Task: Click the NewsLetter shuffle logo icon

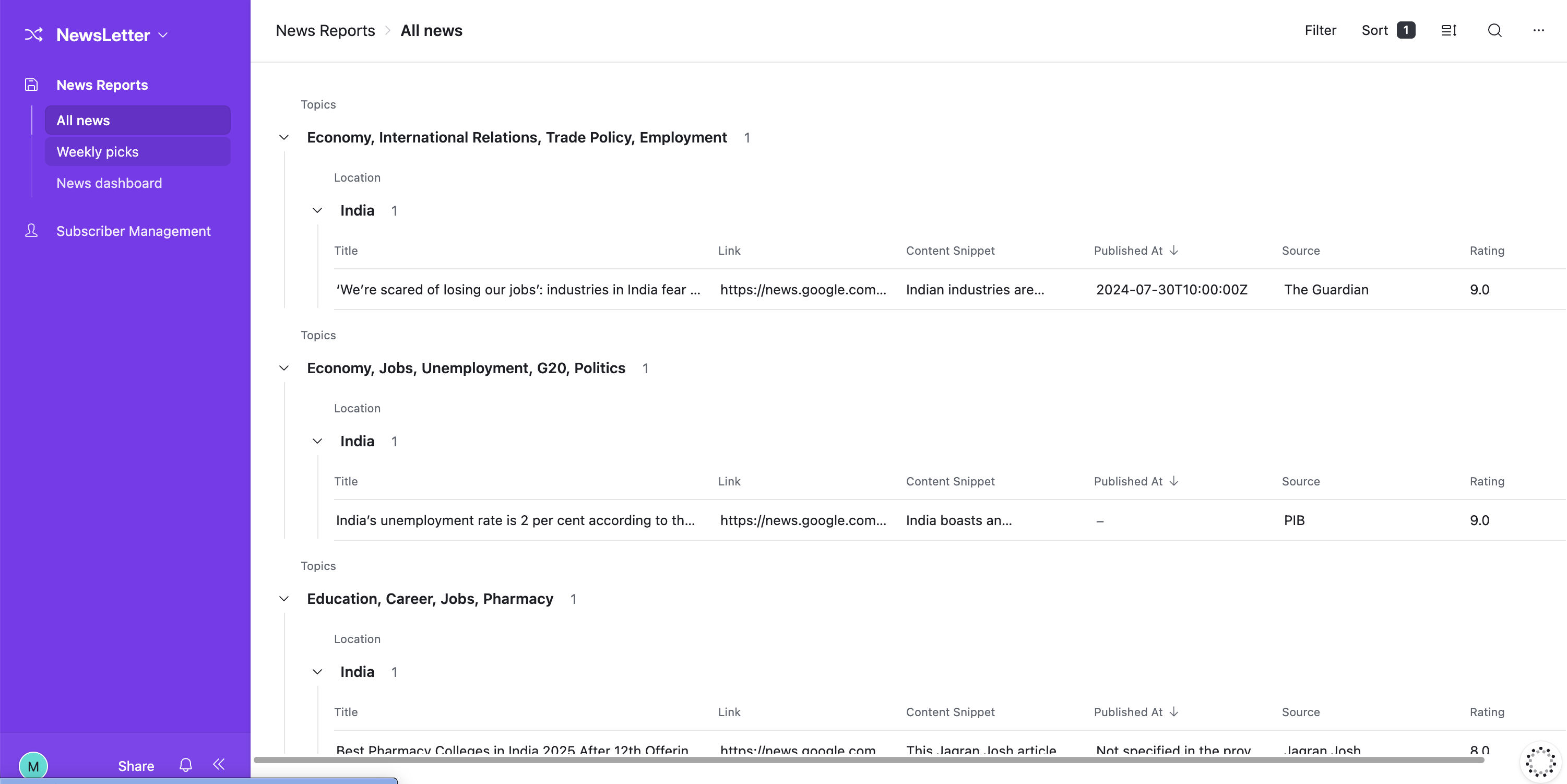Action: (x=33, y=34)
